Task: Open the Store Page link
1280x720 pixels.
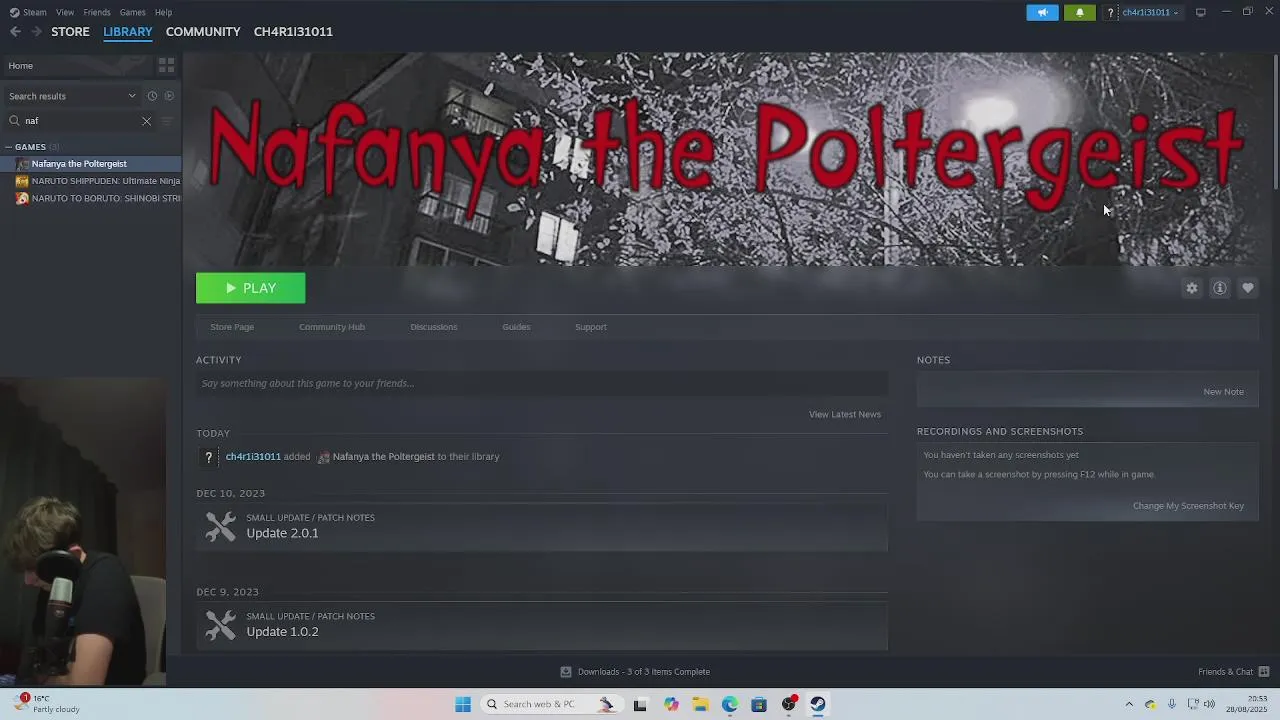Action: point(232,327)
